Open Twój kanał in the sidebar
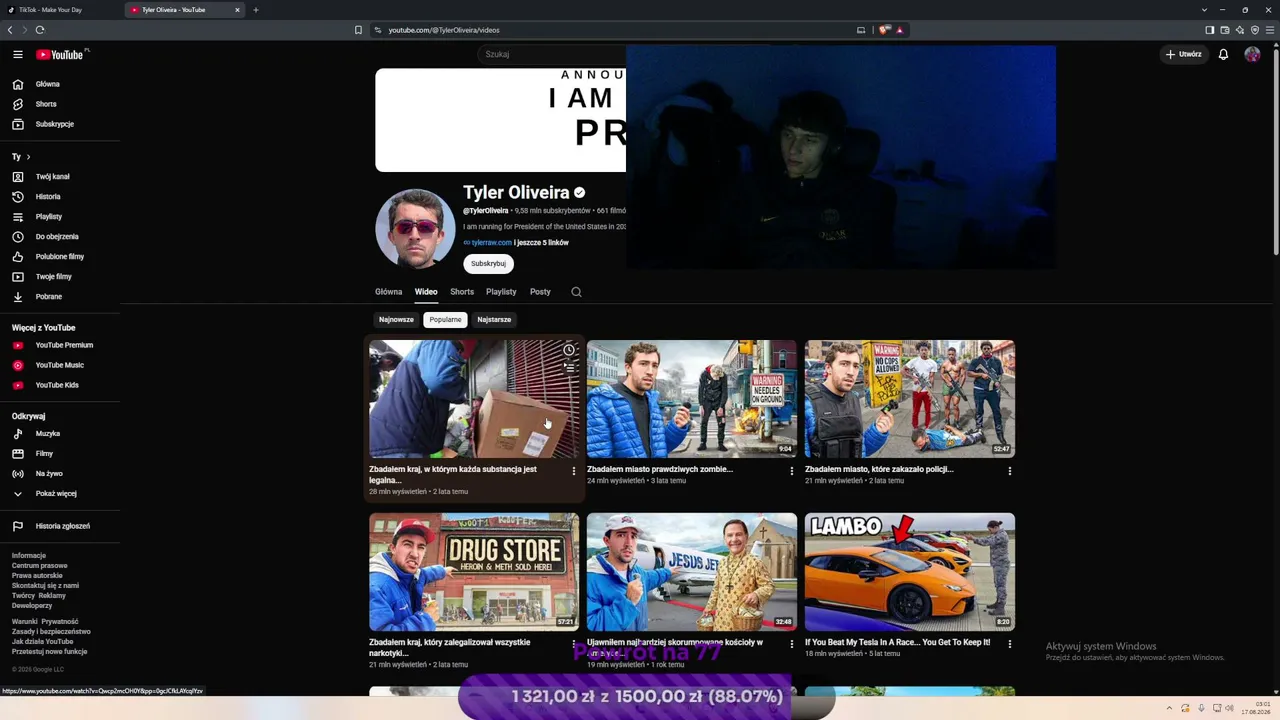This screenshot has height=720, width=1280. (x=52, y=177)
